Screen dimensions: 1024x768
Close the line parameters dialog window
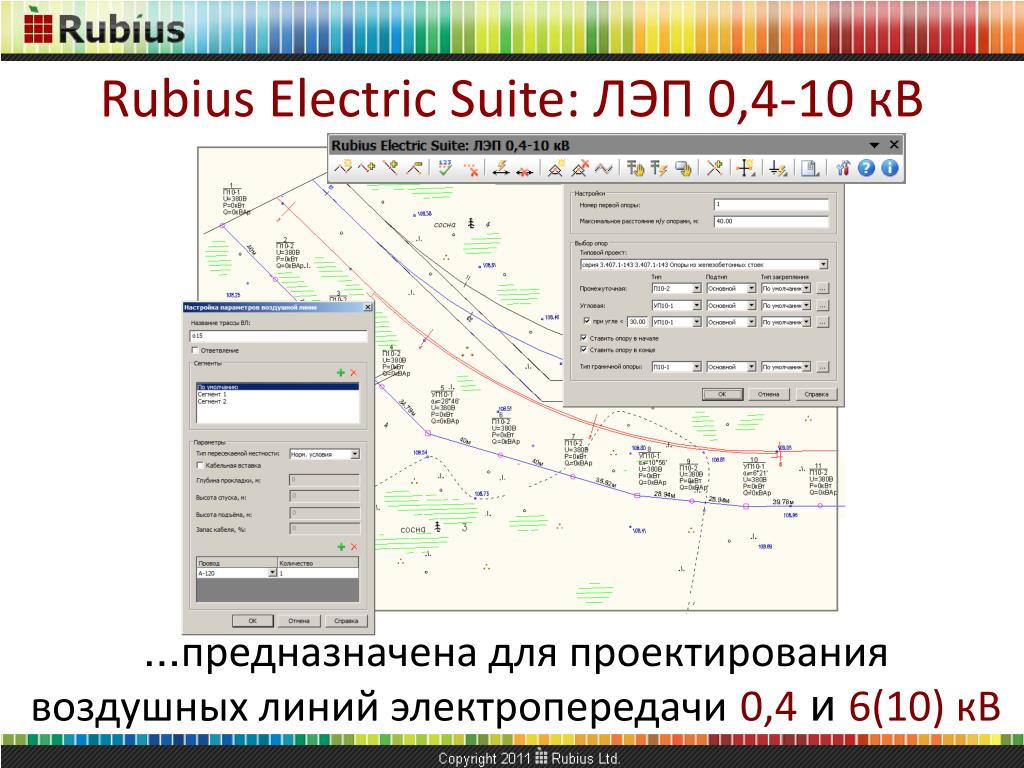(368, 307)
